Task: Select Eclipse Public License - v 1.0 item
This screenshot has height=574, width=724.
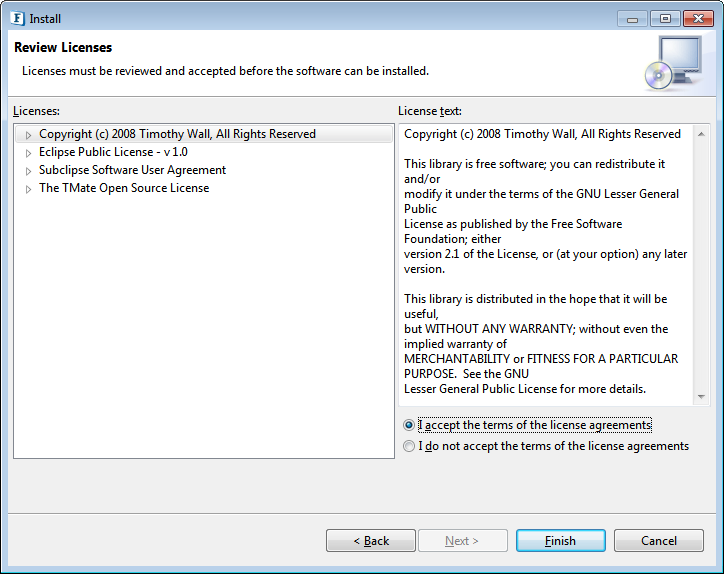Action: click(113, 152)
